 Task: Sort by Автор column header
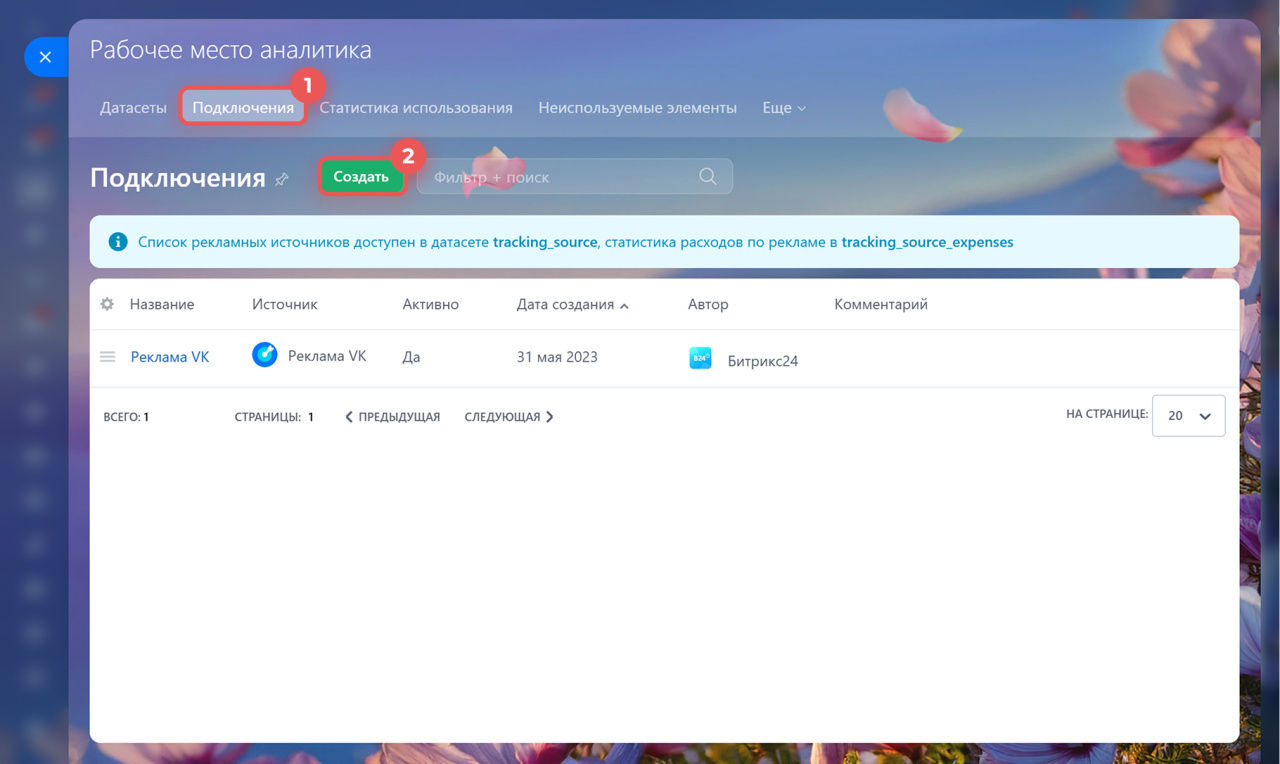708,304
